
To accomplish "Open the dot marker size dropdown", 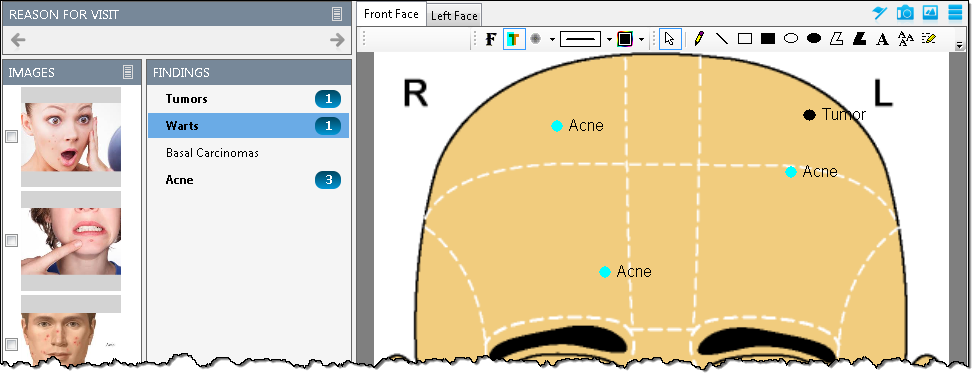I will coord(552,39).
